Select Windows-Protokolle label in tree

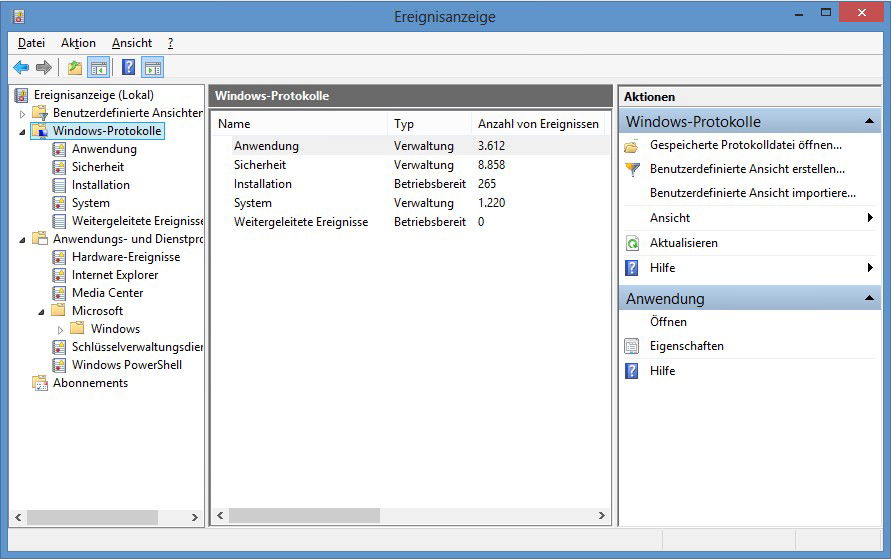pos(107,131)
